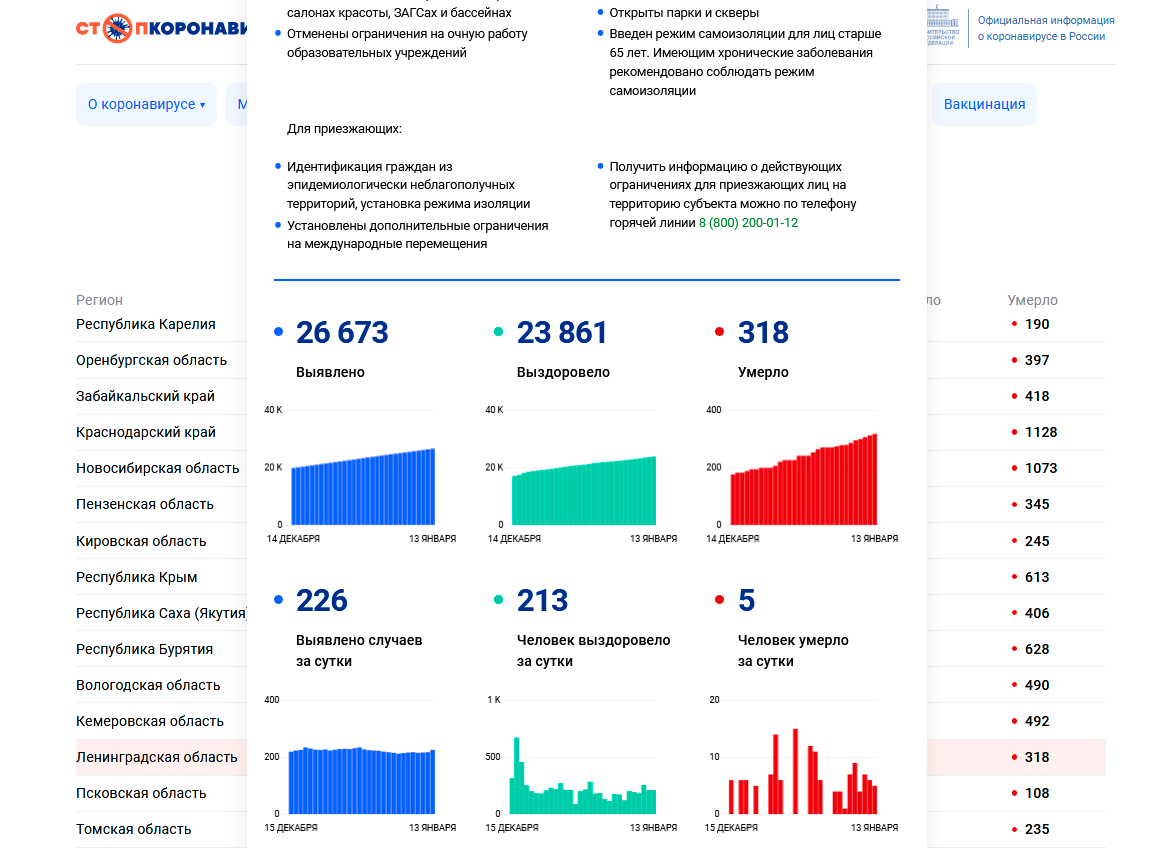Select Томская область in the table

pos(134,829)
